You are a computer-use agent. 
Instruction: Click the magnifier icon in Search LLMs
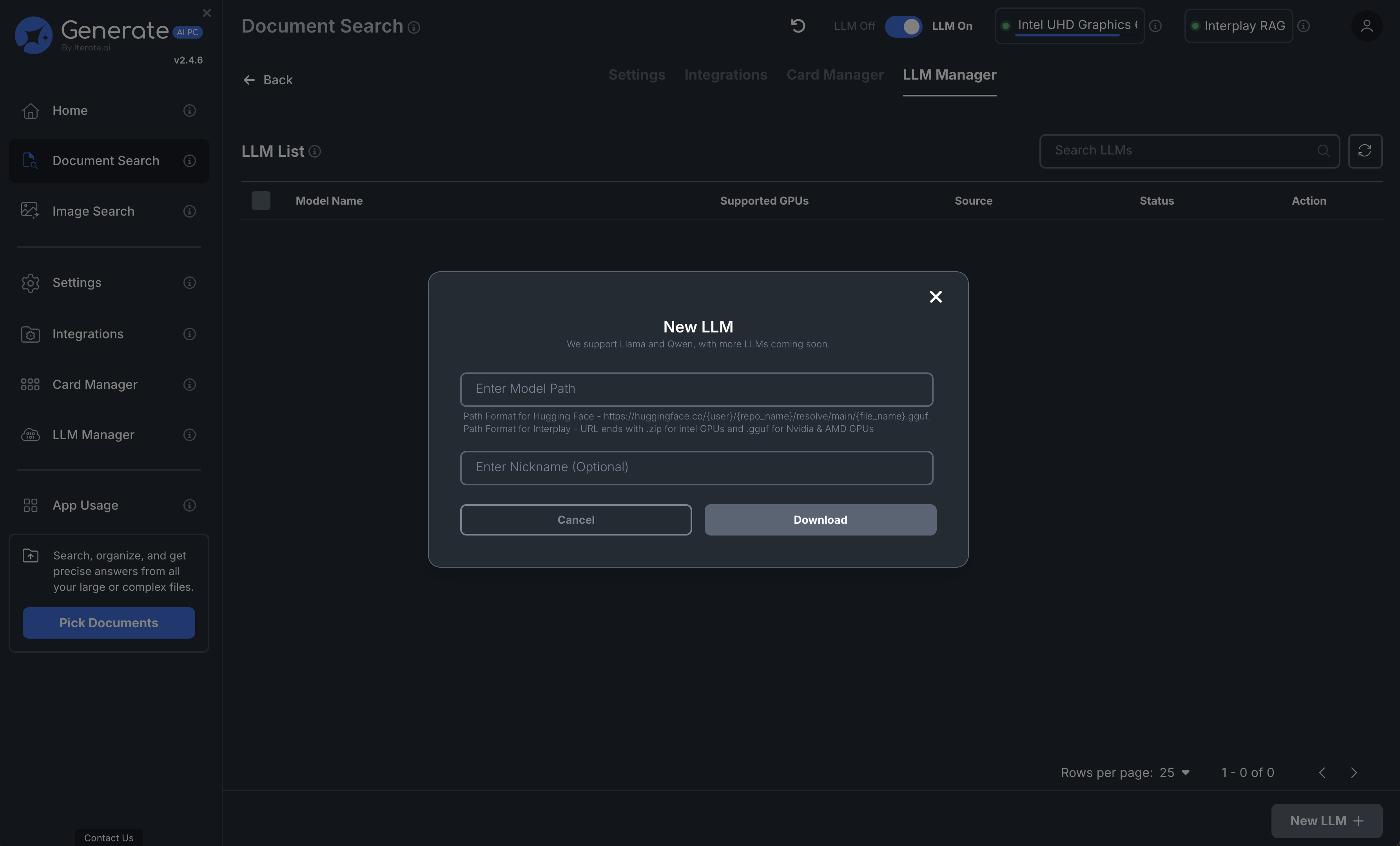pos(1323,151)
